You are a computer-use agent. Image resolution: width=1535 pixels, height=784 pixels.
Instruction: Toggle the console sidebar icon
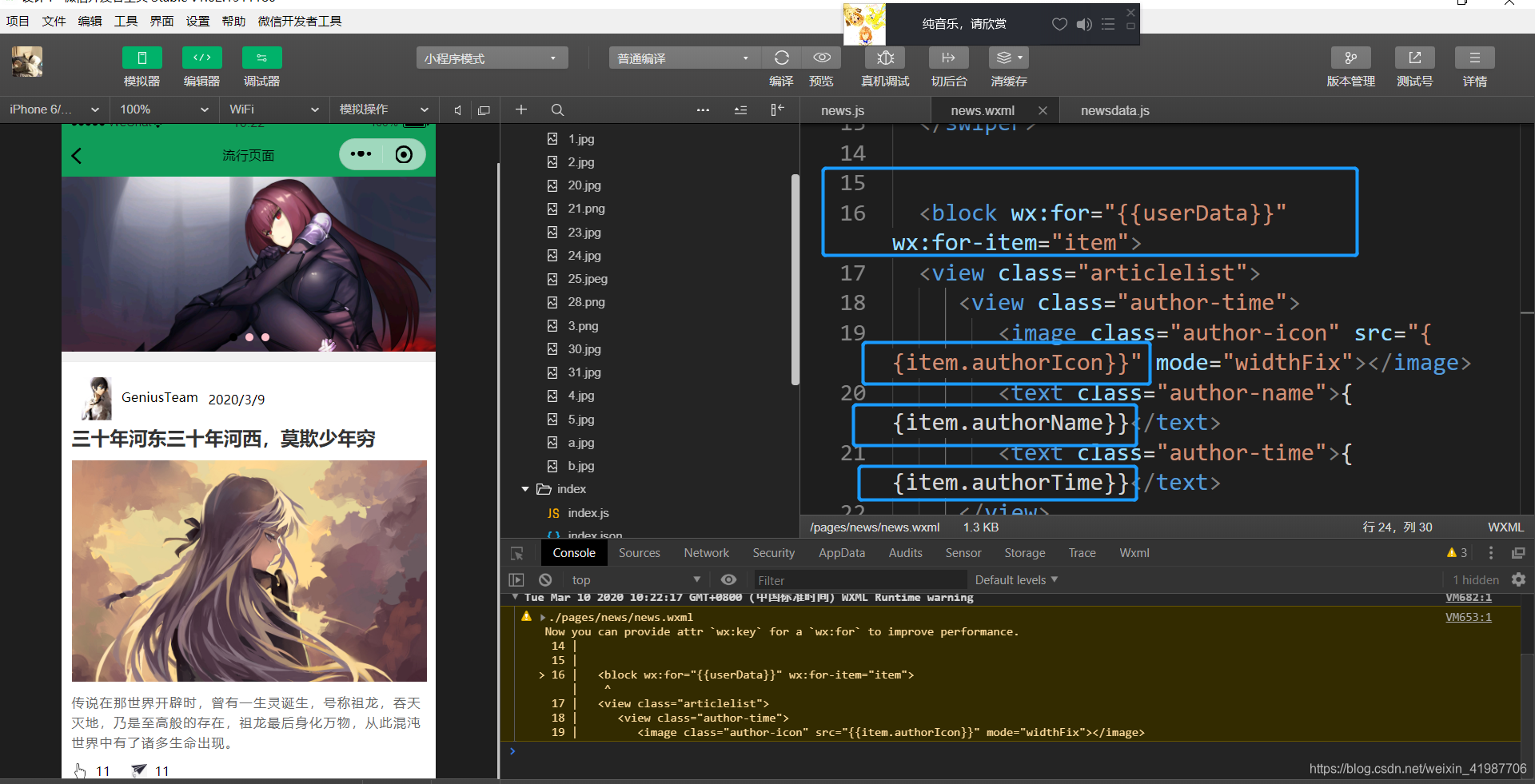point(516,580)
